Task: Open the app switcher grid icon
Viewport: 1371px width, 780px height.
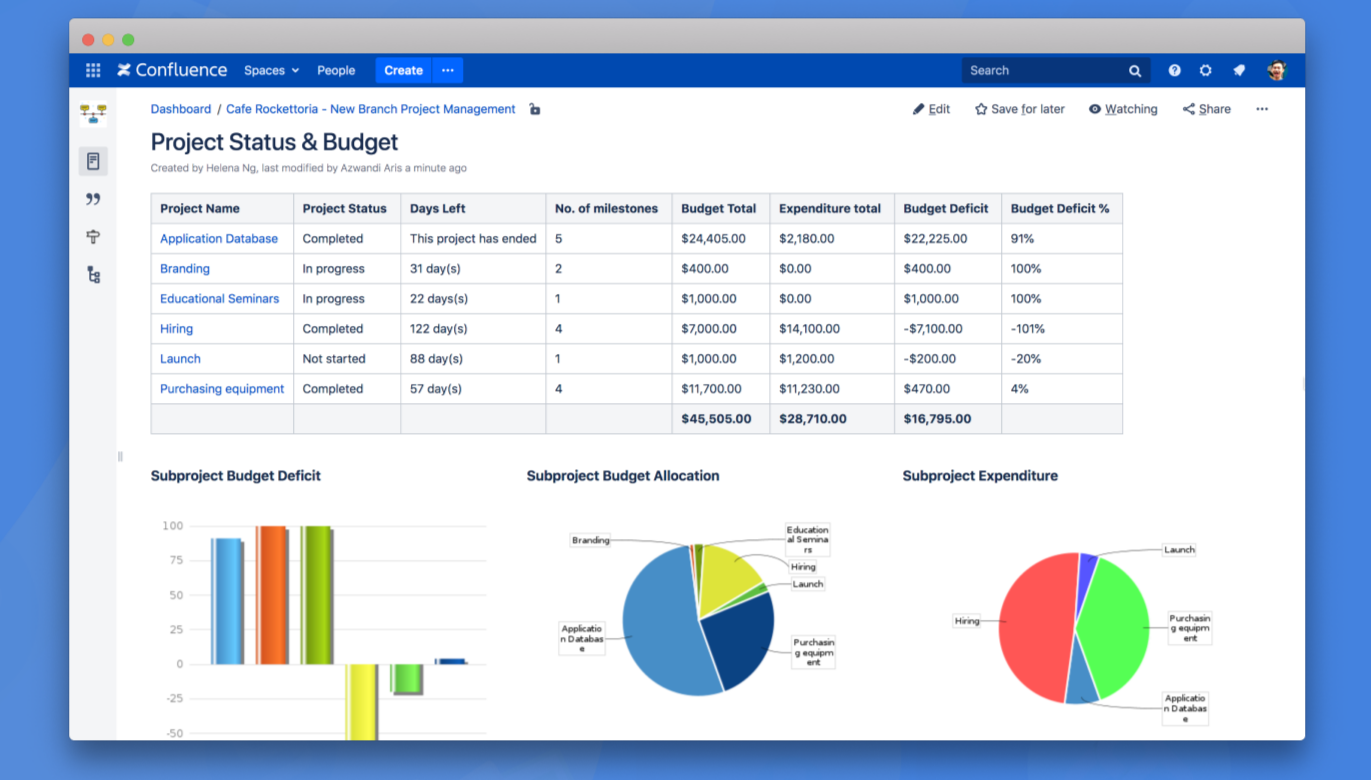Action: click(x=93, y=70)
